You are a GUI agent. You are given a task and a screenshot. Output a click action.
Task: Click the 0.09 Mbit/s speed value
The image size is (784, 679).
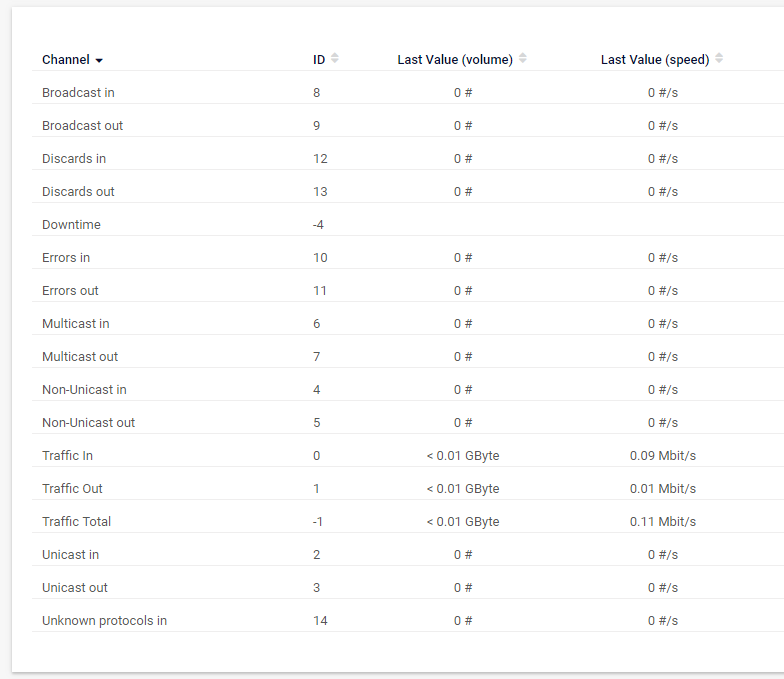tap(662, 456)
